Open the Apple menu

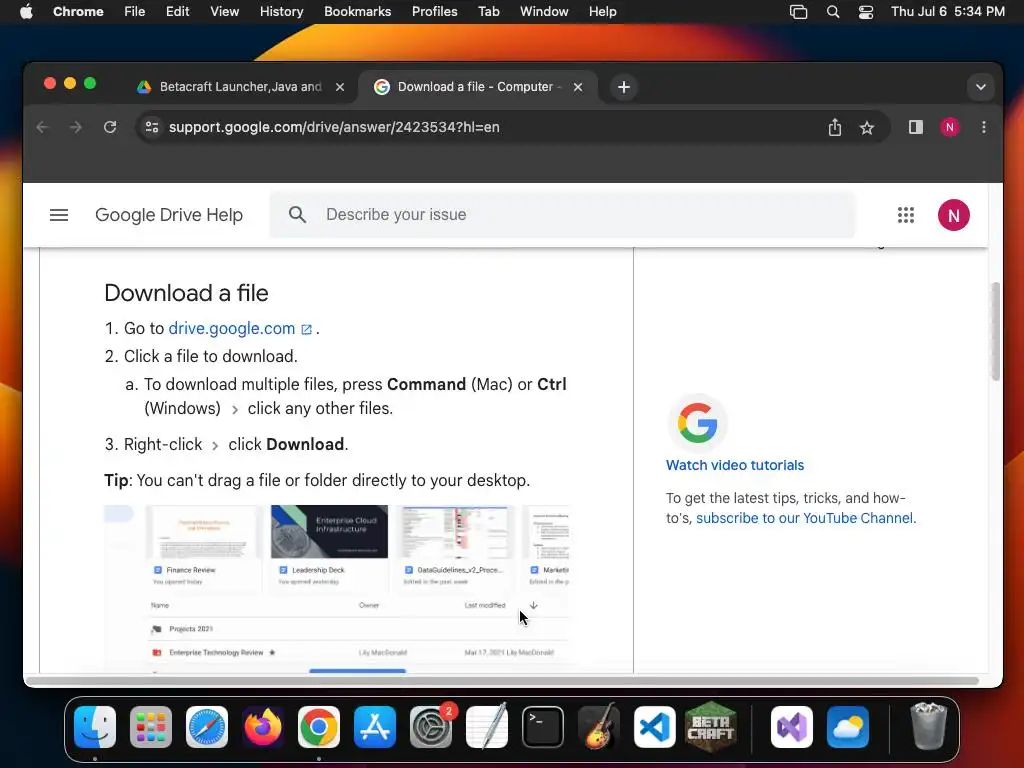pos(26,11)
